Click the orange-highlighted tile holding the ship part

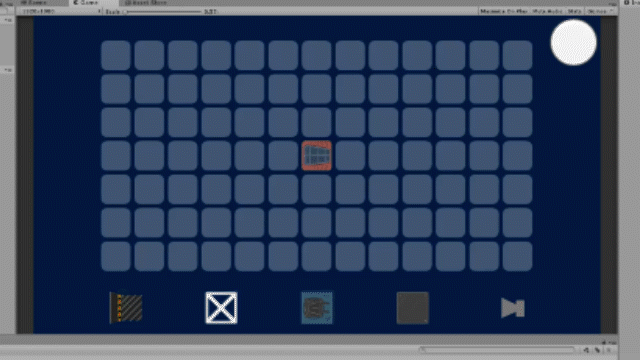click(x=317, y=156)
